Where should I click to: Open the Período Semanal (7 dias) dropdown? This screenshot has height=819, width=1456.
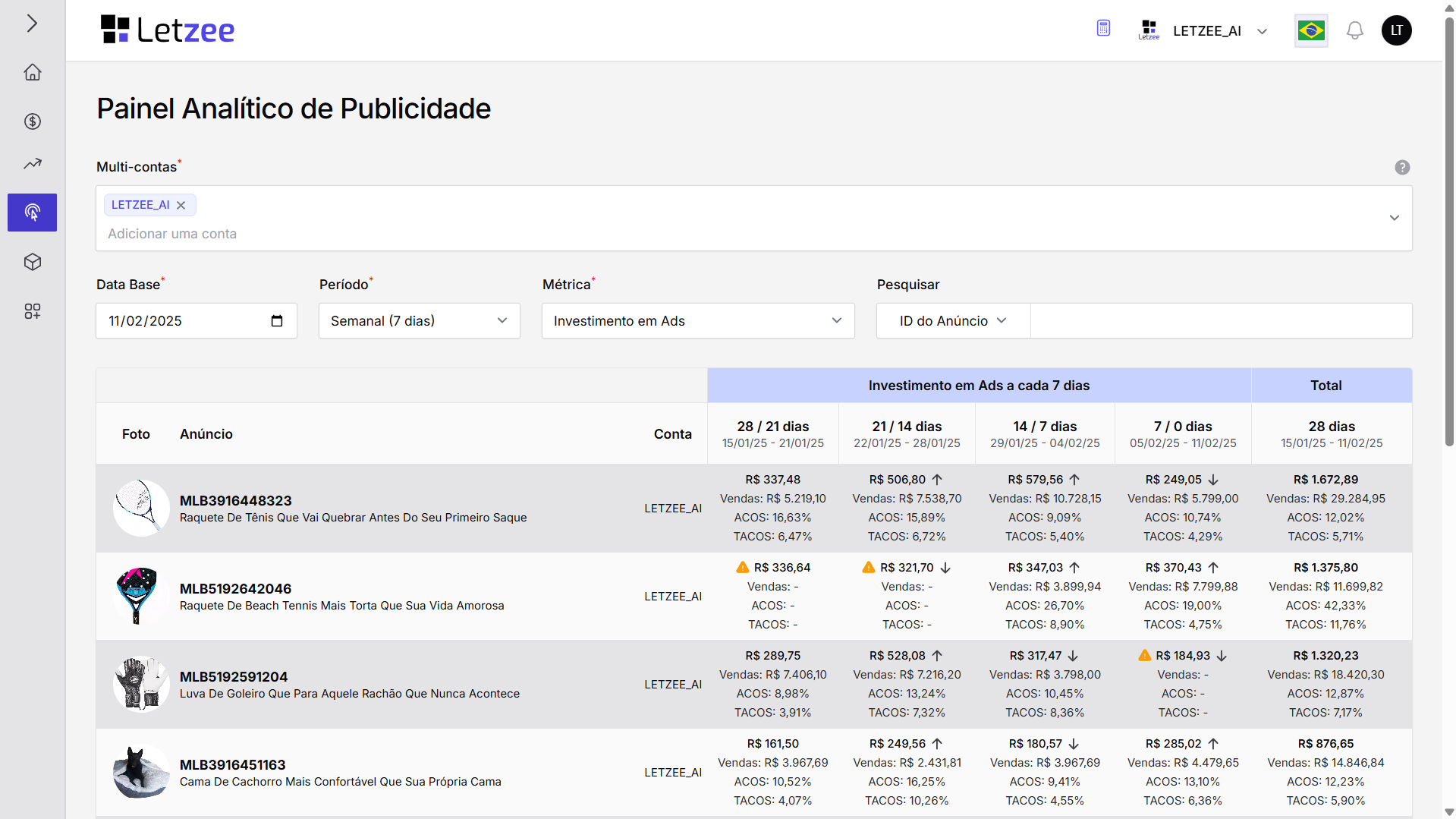[419, 321]
